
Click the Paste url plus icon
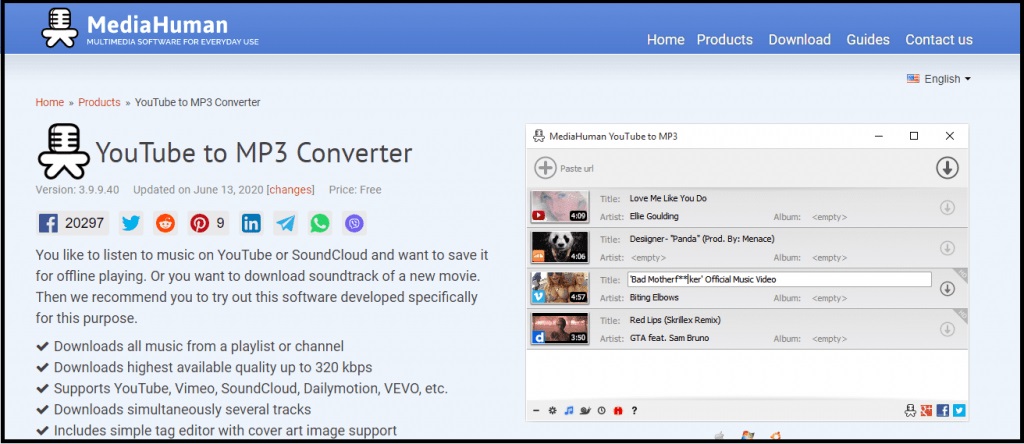click(x=545, y=168)
